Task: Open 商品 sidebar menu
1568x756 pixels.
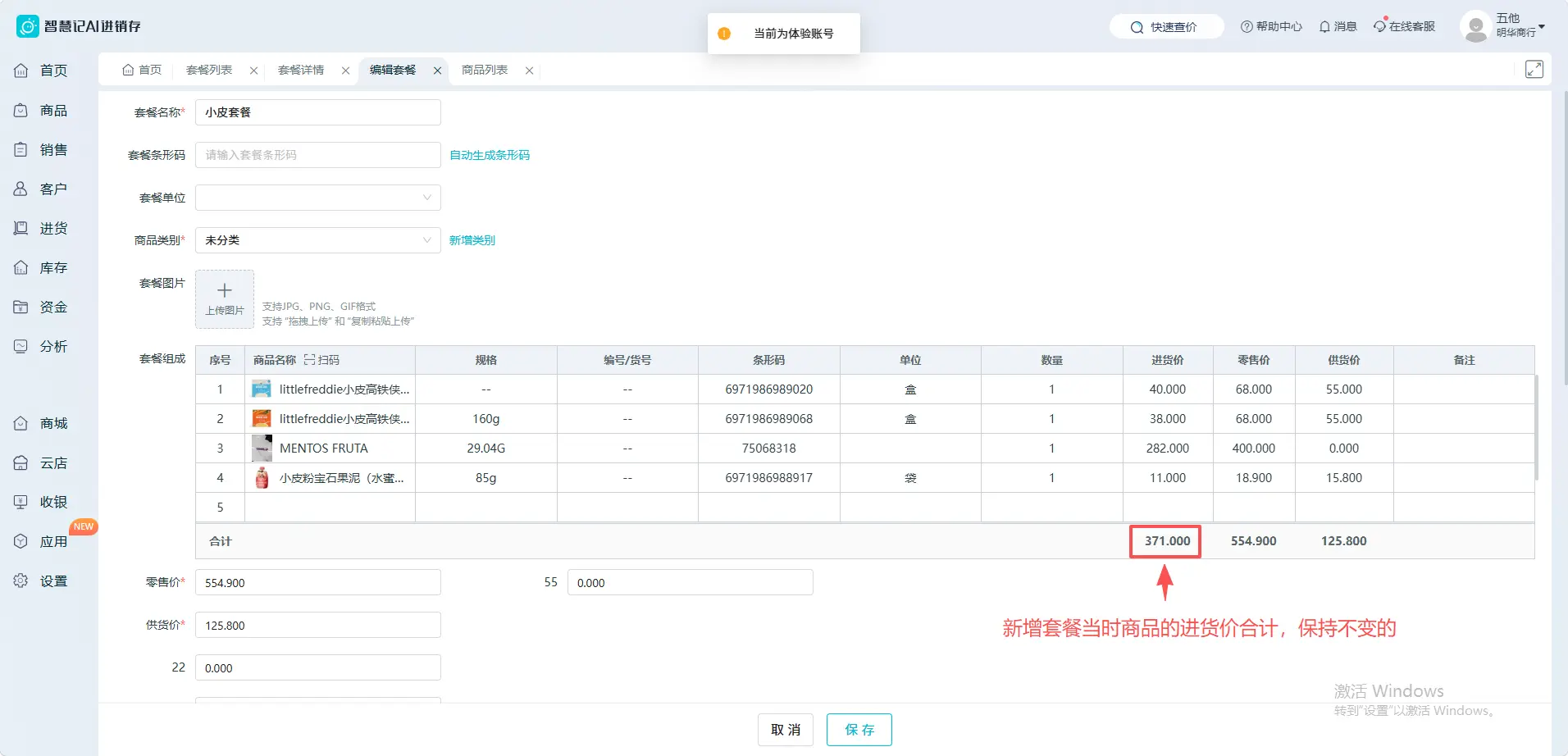Action: (41, 110)
